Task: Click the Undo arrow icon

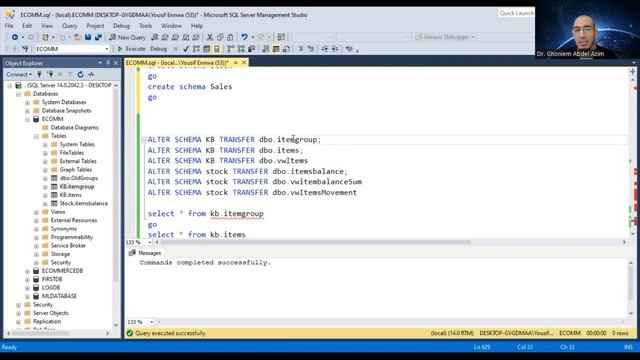Action: click(x=244, y=37)
